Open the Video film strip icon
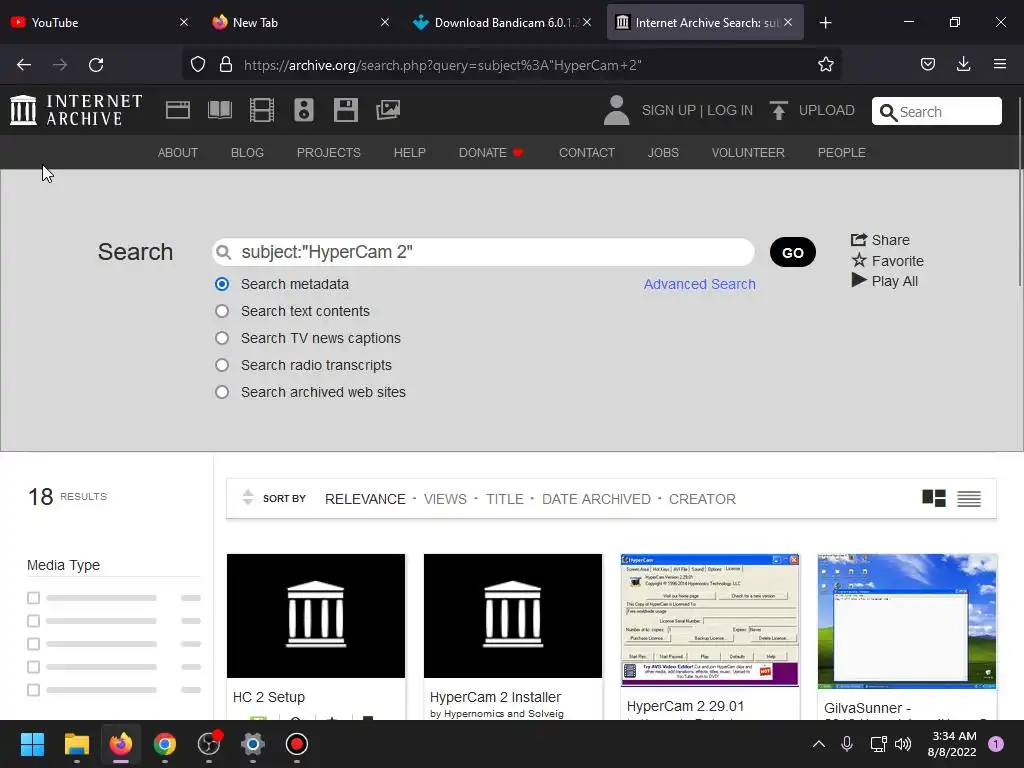 click(262, 110)
